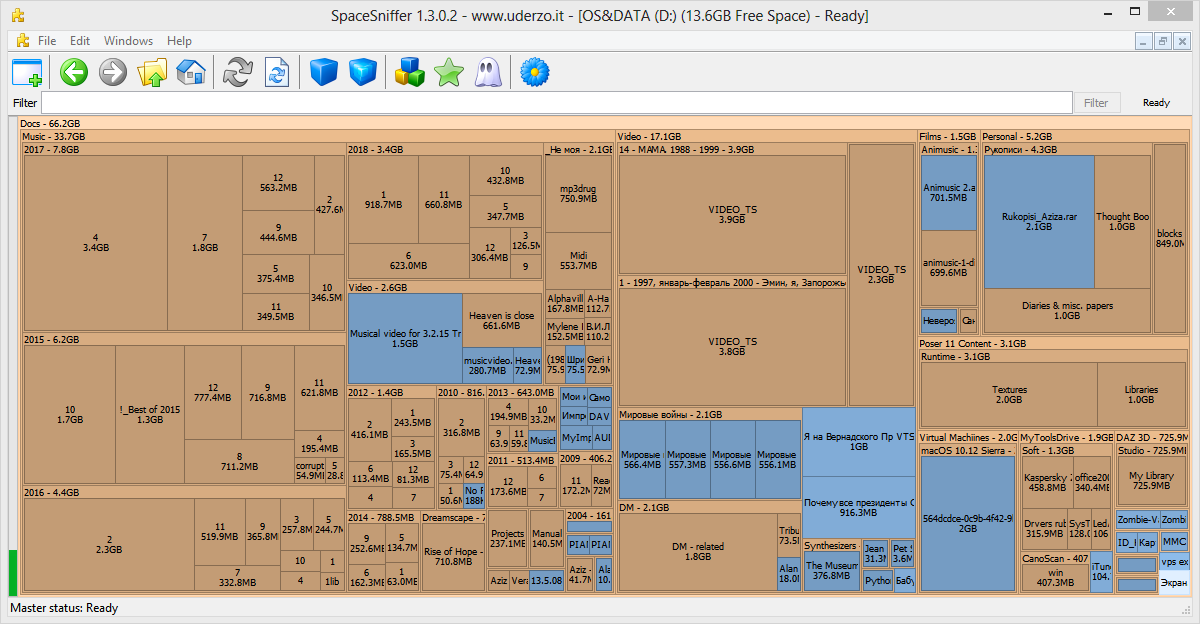Viewport: 1200px width, 624px height.
Task: Open the Windows menu
Action: (128, 41)
